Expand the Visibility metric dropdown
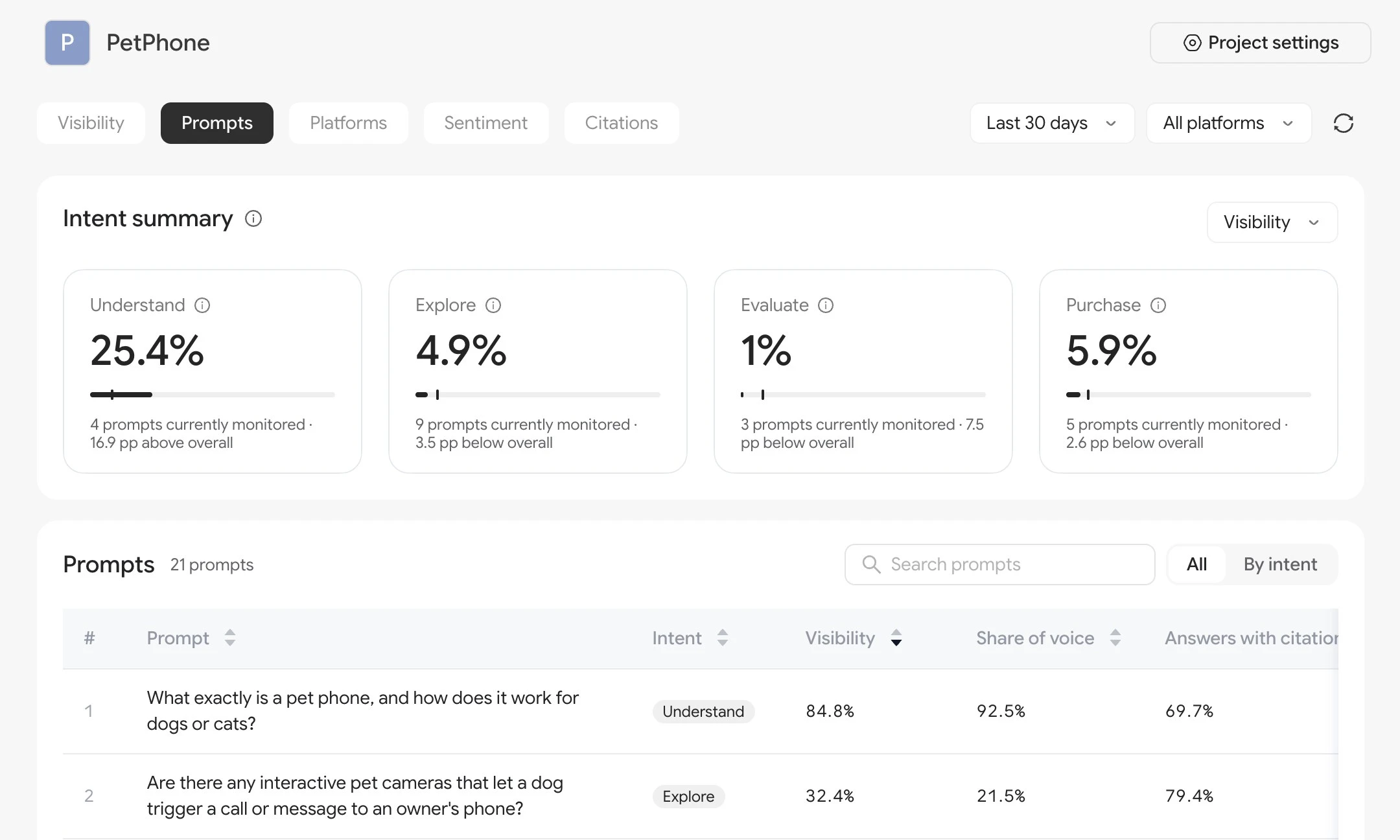 tap(1272, 222)
